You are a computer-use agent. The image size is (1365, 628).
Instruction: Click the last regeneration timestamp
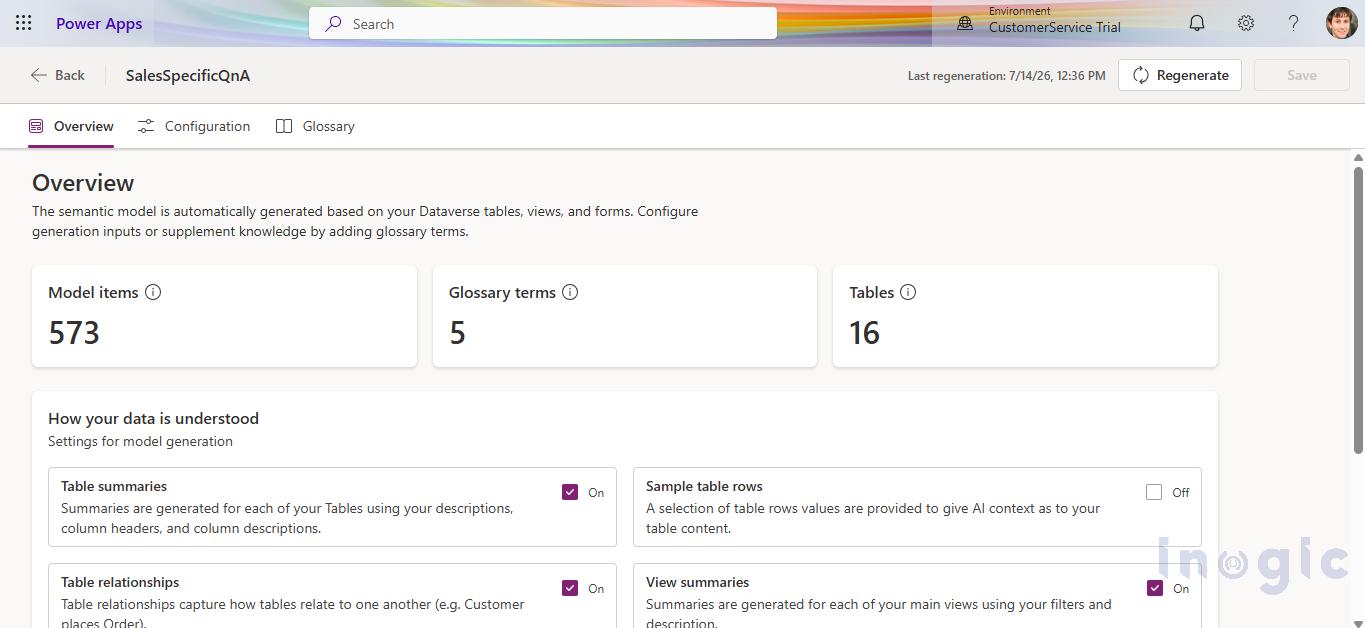(1006, 75)
